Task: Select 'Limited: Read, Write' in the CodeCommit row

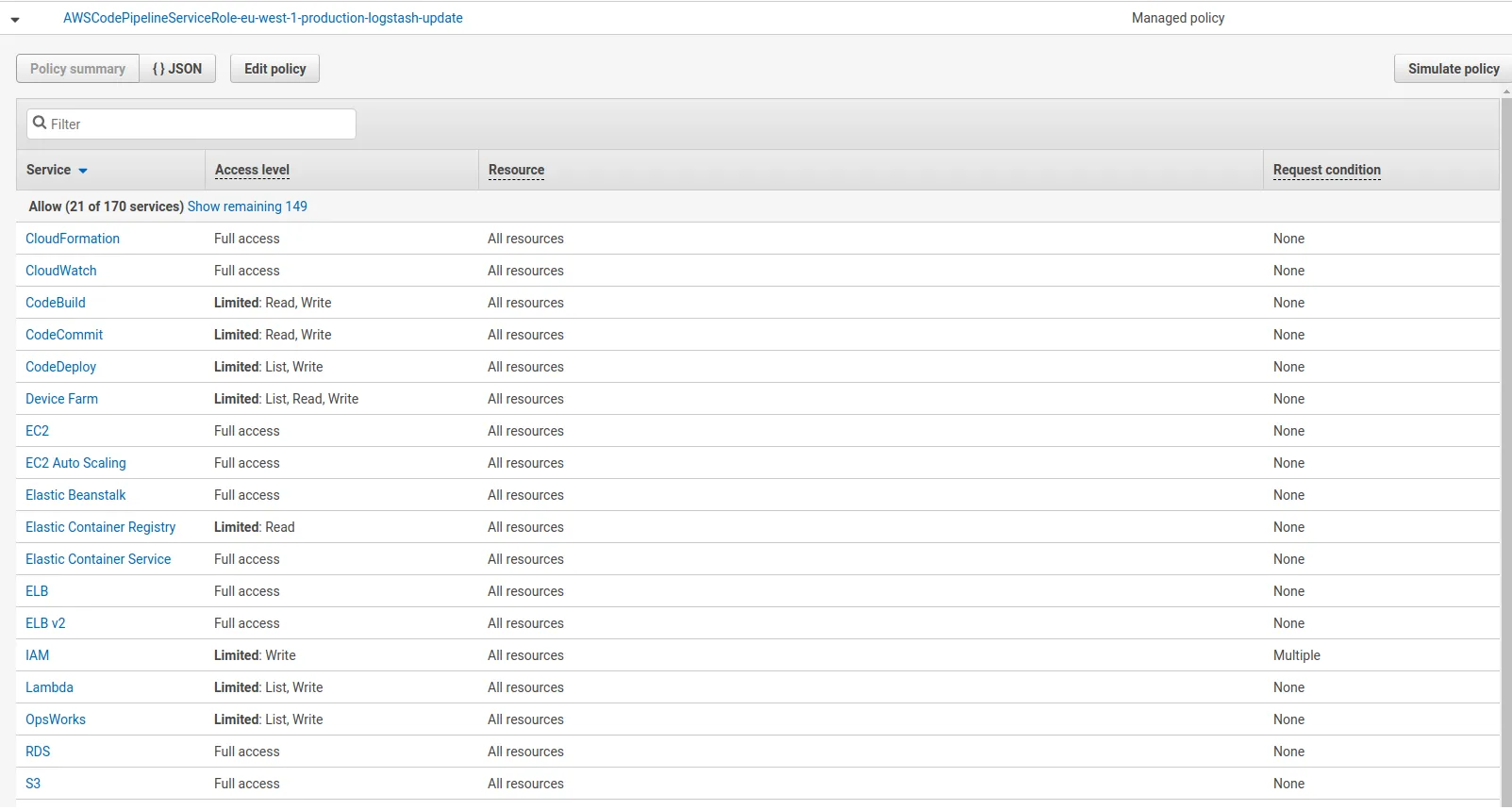Action: point(273,335)
